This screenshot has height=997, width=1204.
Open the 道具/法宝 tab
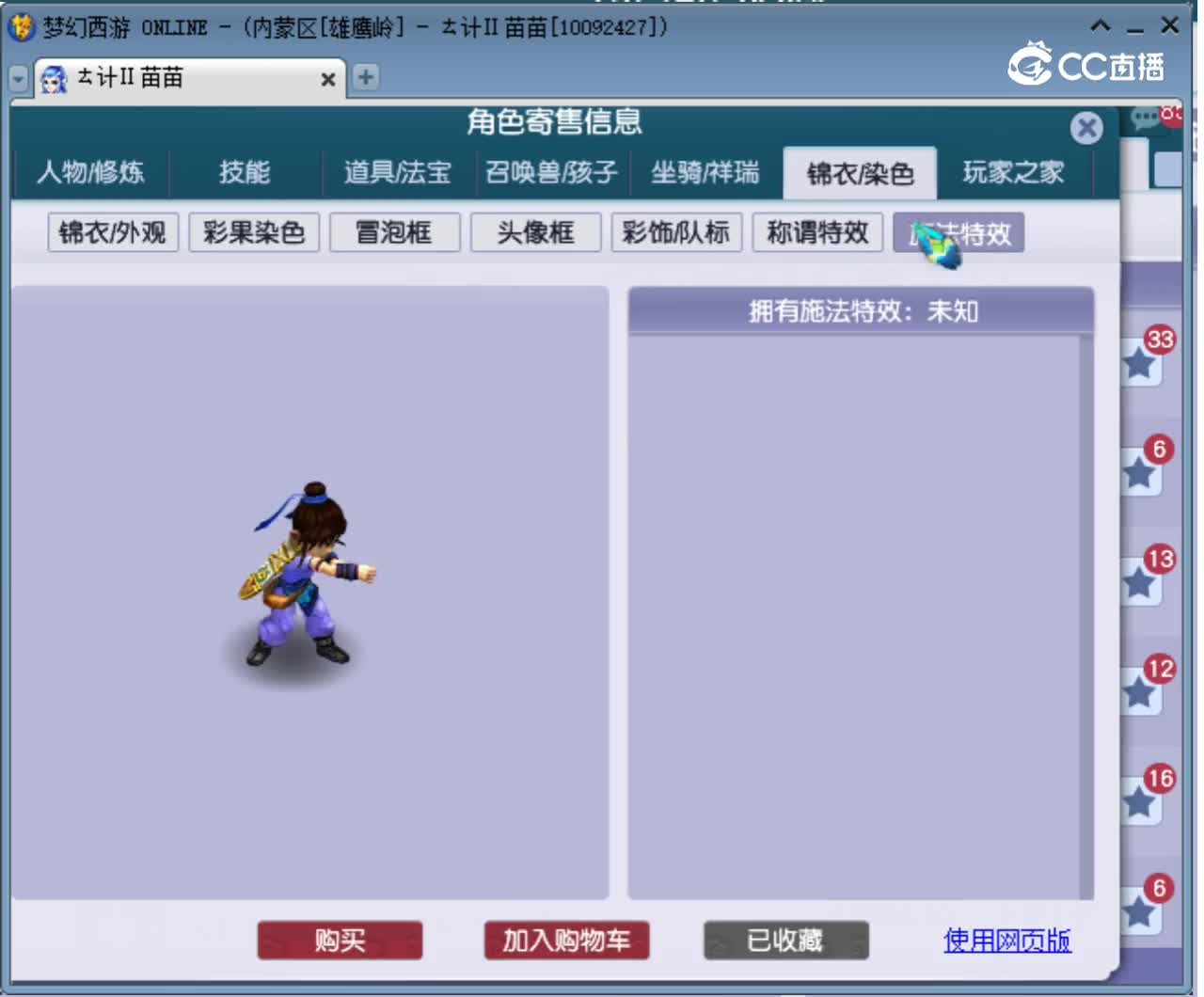tap(398, 172)
